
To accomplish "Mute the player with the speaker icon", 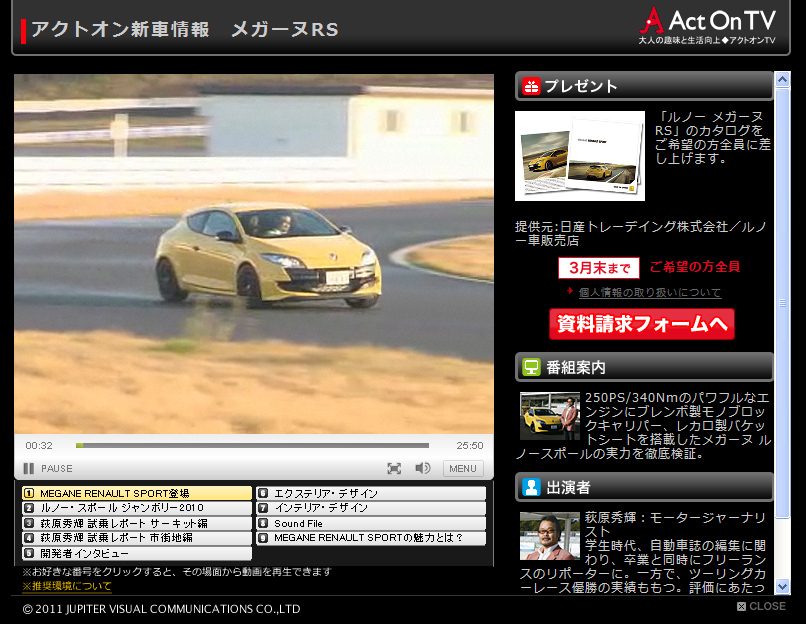I will point(423,468).
